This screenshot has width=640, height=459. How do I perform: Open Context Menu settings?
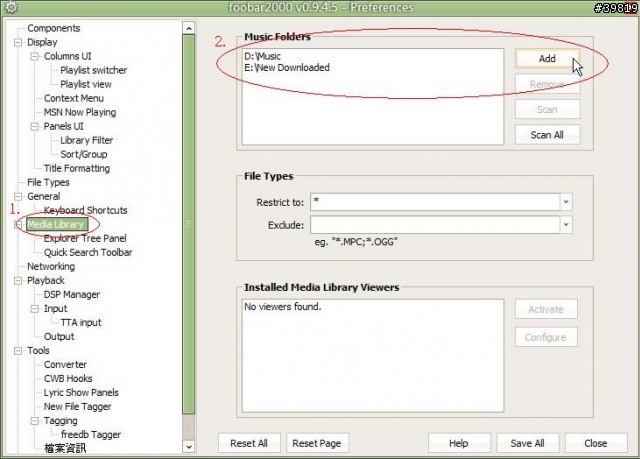point(74,98)
